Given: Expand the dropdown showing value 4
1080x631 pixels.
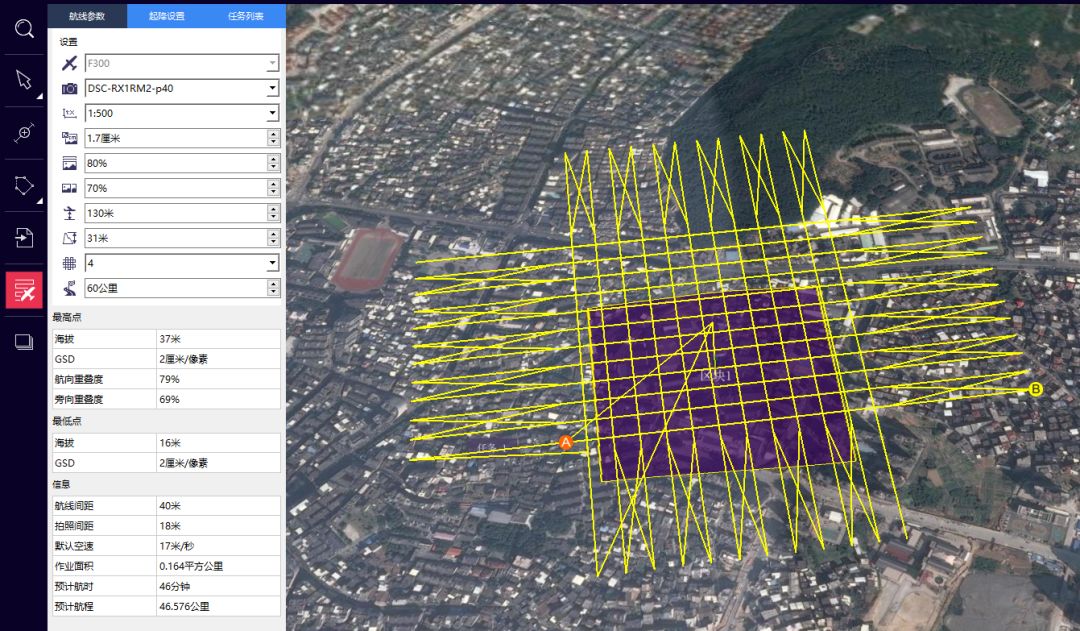Looking at the screenshot, I should 272,263.
